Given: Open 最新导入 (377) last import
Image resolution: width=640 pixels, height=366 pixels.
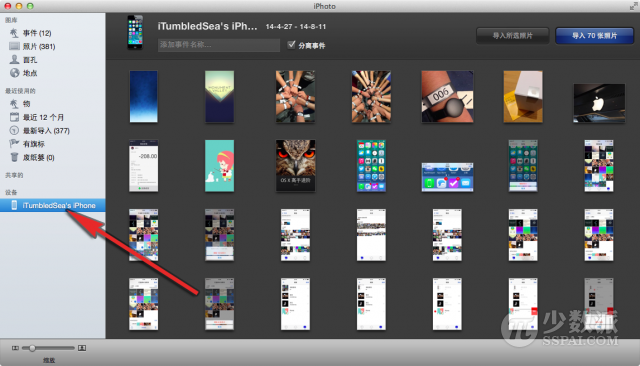Looking at the screenshot, I should (x=40, y=131).
